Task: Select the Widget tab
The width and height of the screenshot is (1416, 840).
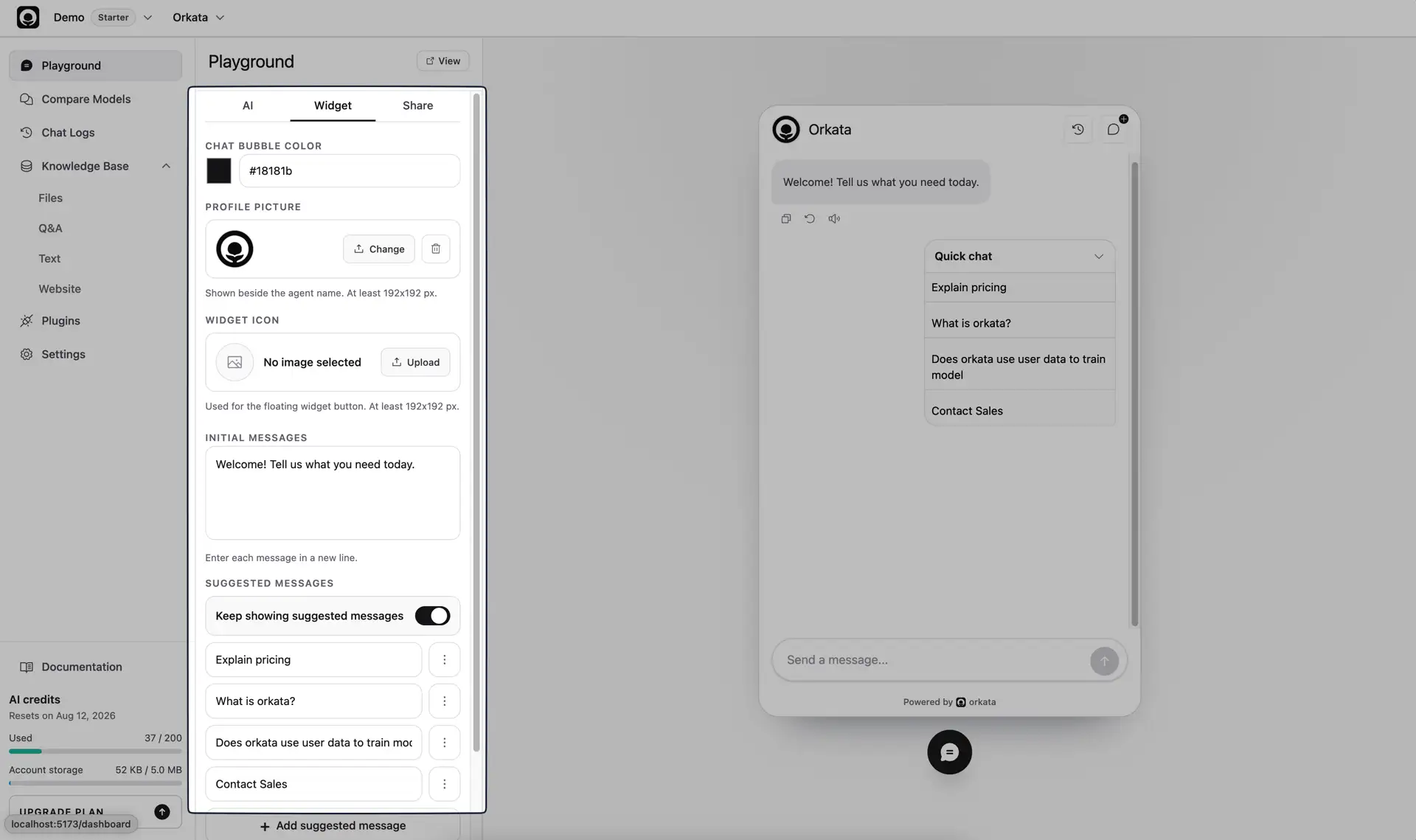Action: (x=333, y=105)
